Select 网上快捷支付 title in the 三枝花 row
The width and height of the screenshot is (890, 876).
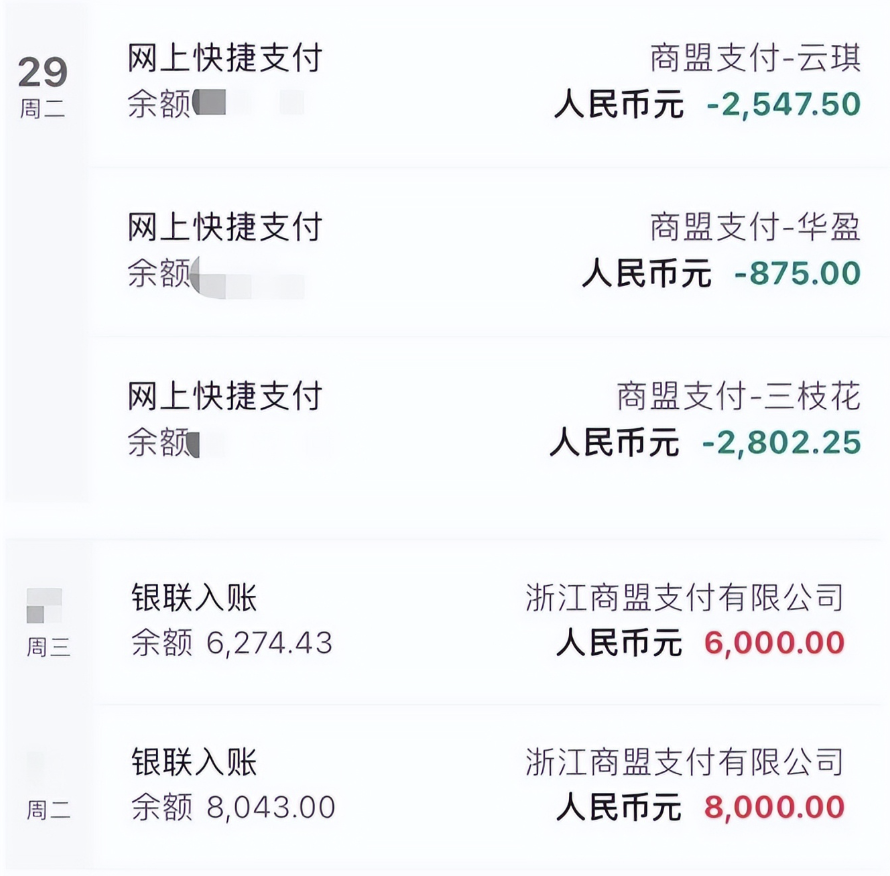point(225,397)
